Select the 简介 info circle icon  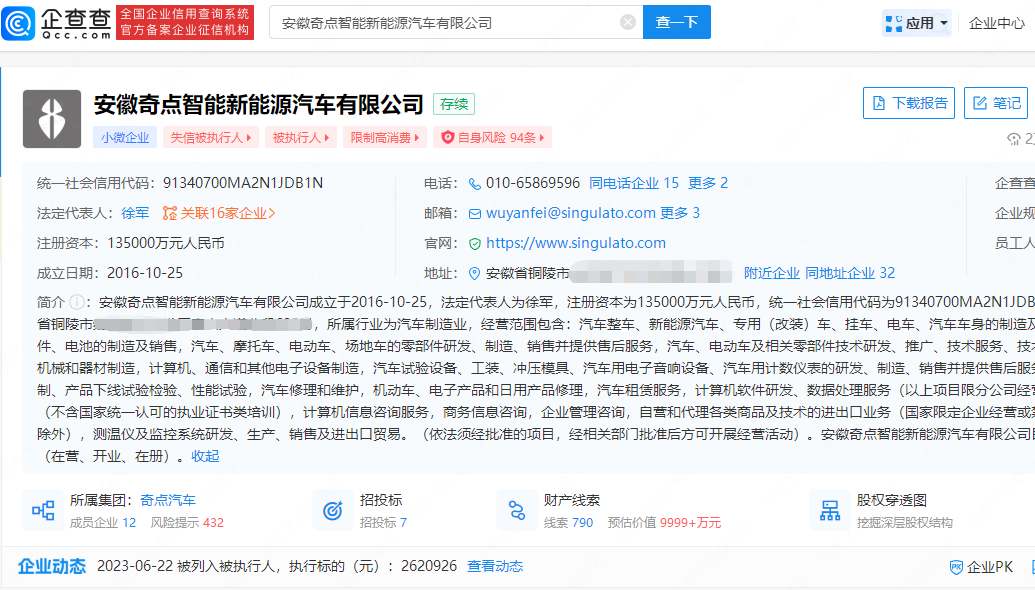click(77, 302)
